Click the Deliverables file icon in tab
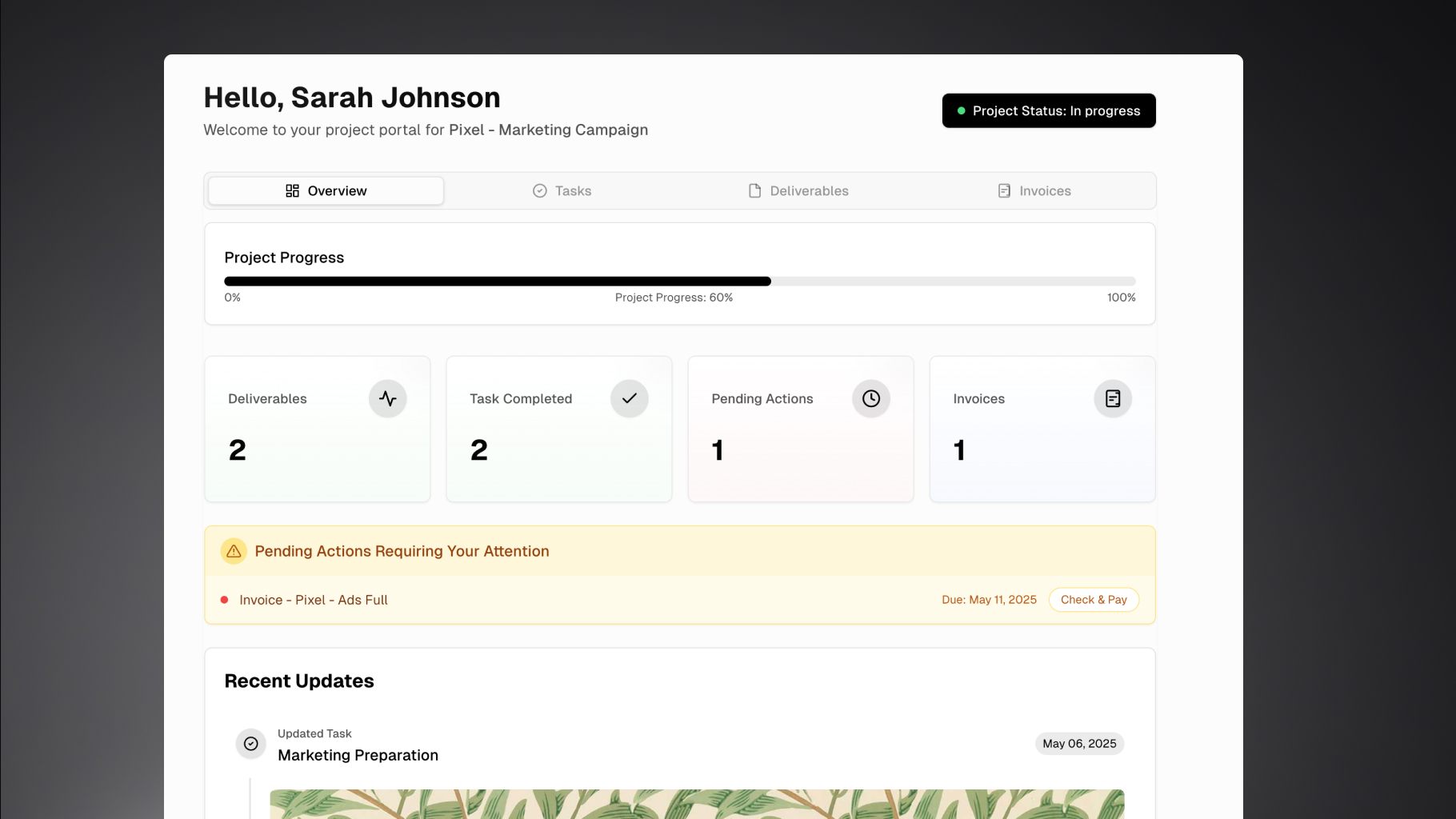 pyautogui.click(x=754, y=190)
